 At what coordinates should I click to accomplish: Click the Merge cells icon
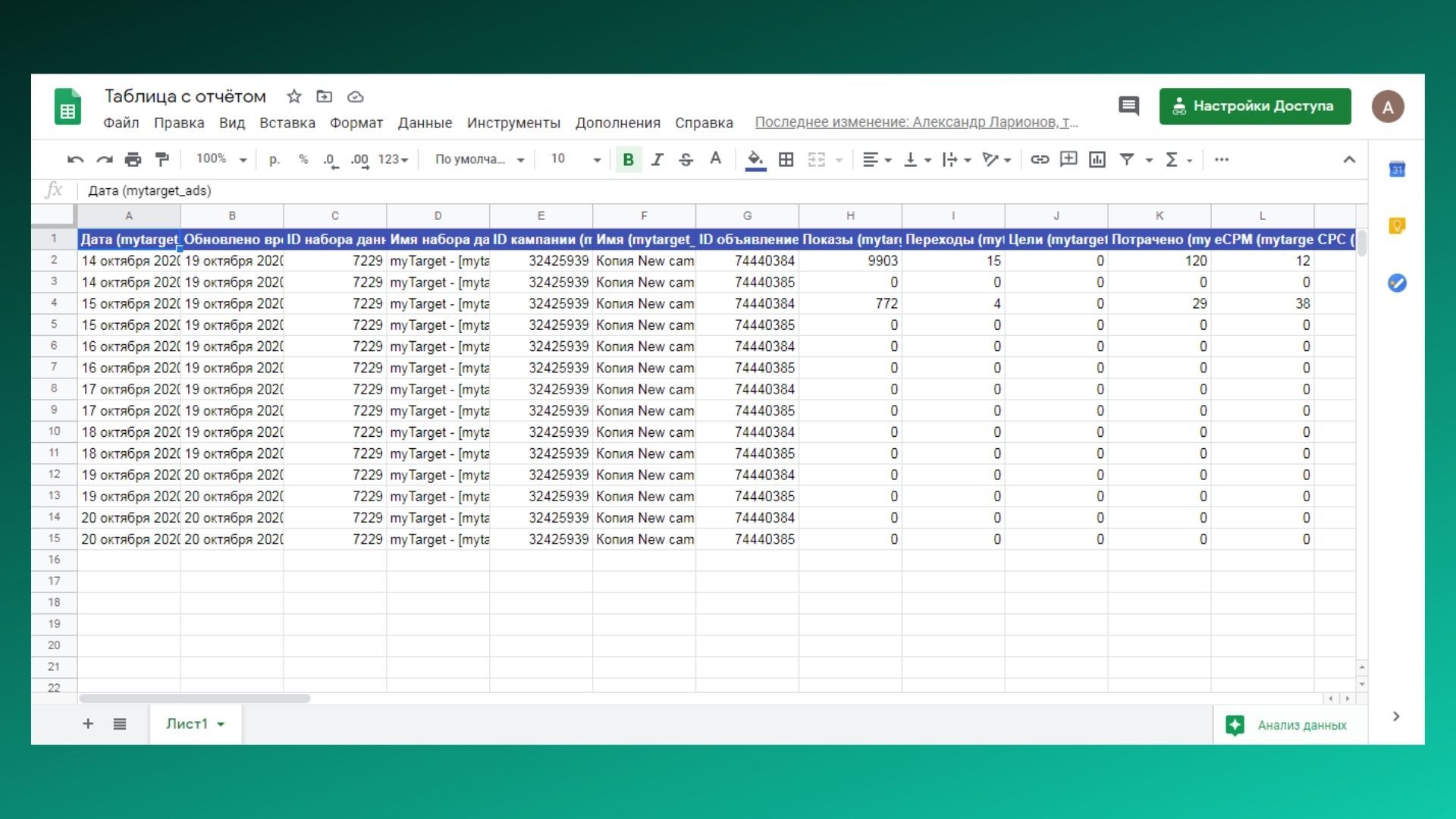pyautogui.click(x=816, y=159)
